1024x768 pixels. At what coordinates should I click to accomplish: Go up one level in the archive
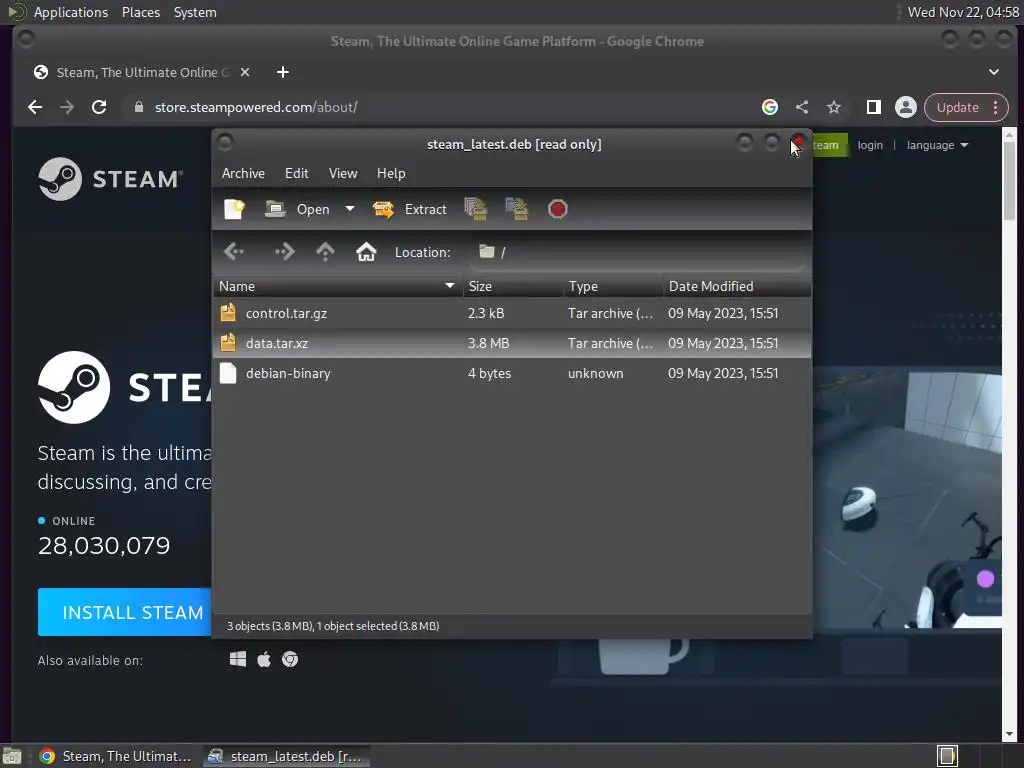pyautogui.click(x=325, y=251)
